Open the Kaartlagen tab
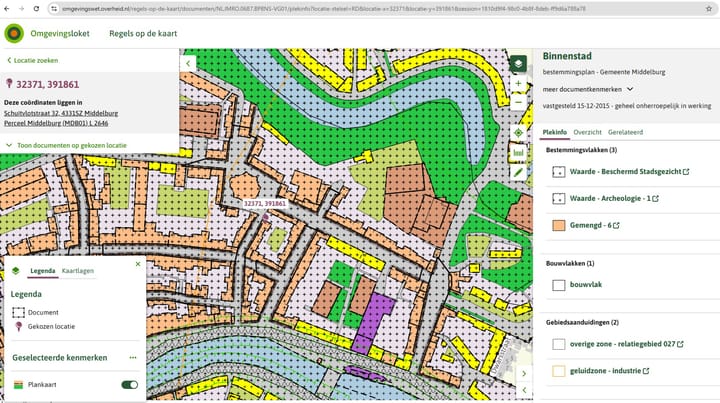Screen dimensions: 720x403 [78, 271]
